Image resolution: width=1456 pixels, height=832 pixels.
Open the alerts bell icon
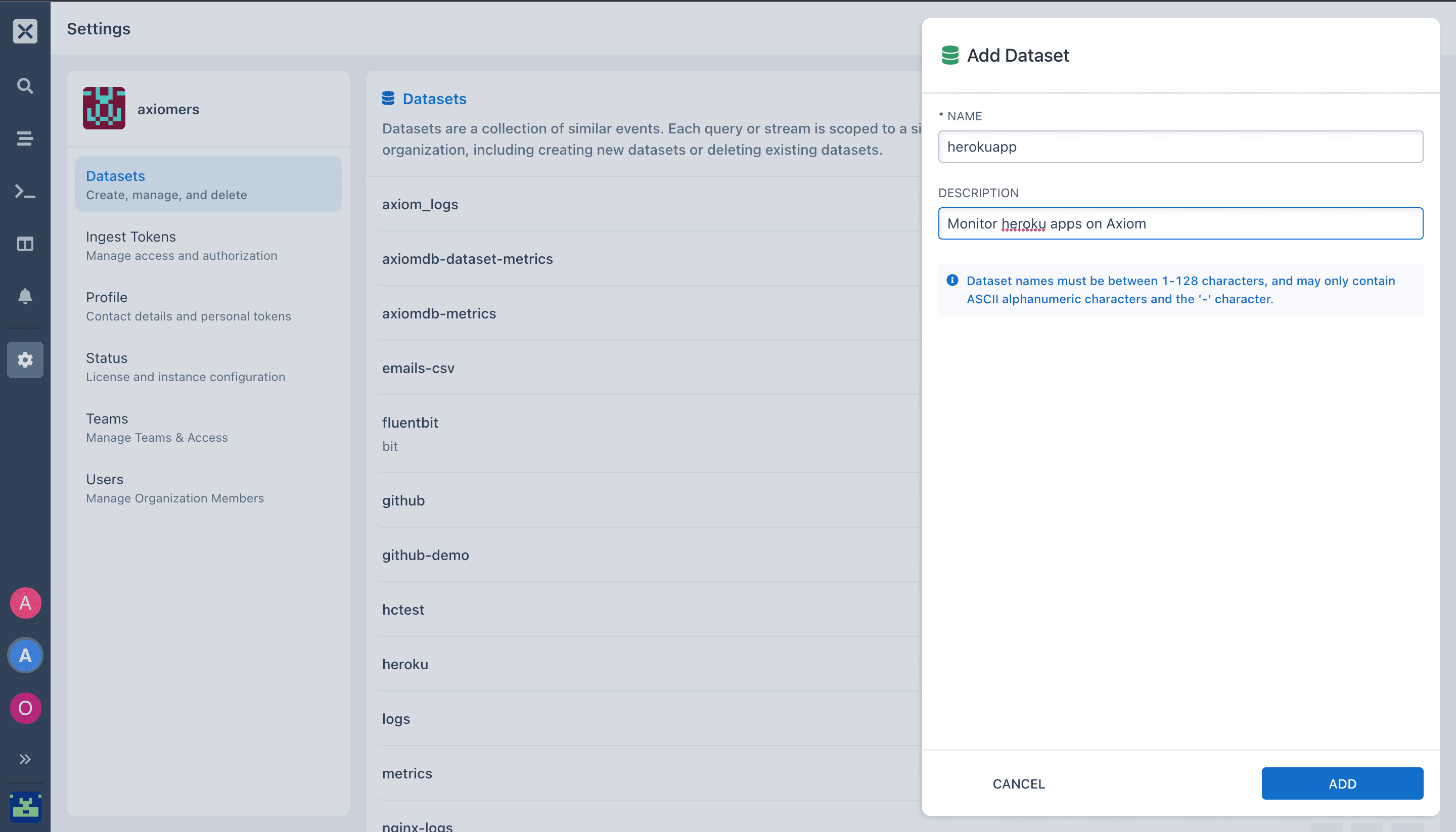25,296
